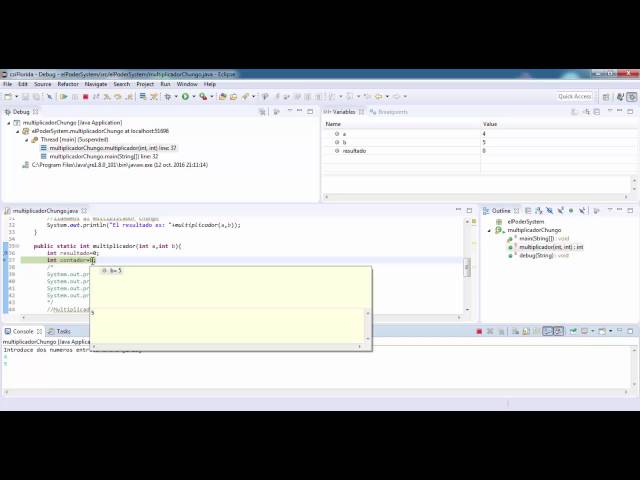Image resolution: width=640 pixels, height=480 pixels.
Task: Open the Open Console dropdown arrow
Action: tap(611, 331)
